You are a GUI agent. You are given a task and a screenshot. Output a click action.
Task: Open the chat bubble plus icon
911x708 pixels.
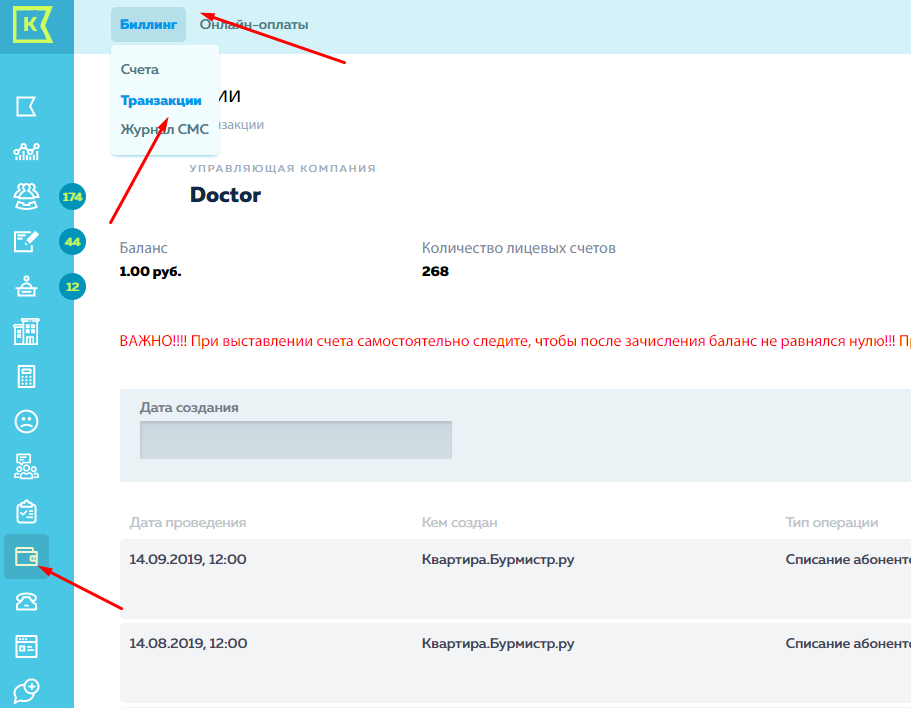pos(26,690)
